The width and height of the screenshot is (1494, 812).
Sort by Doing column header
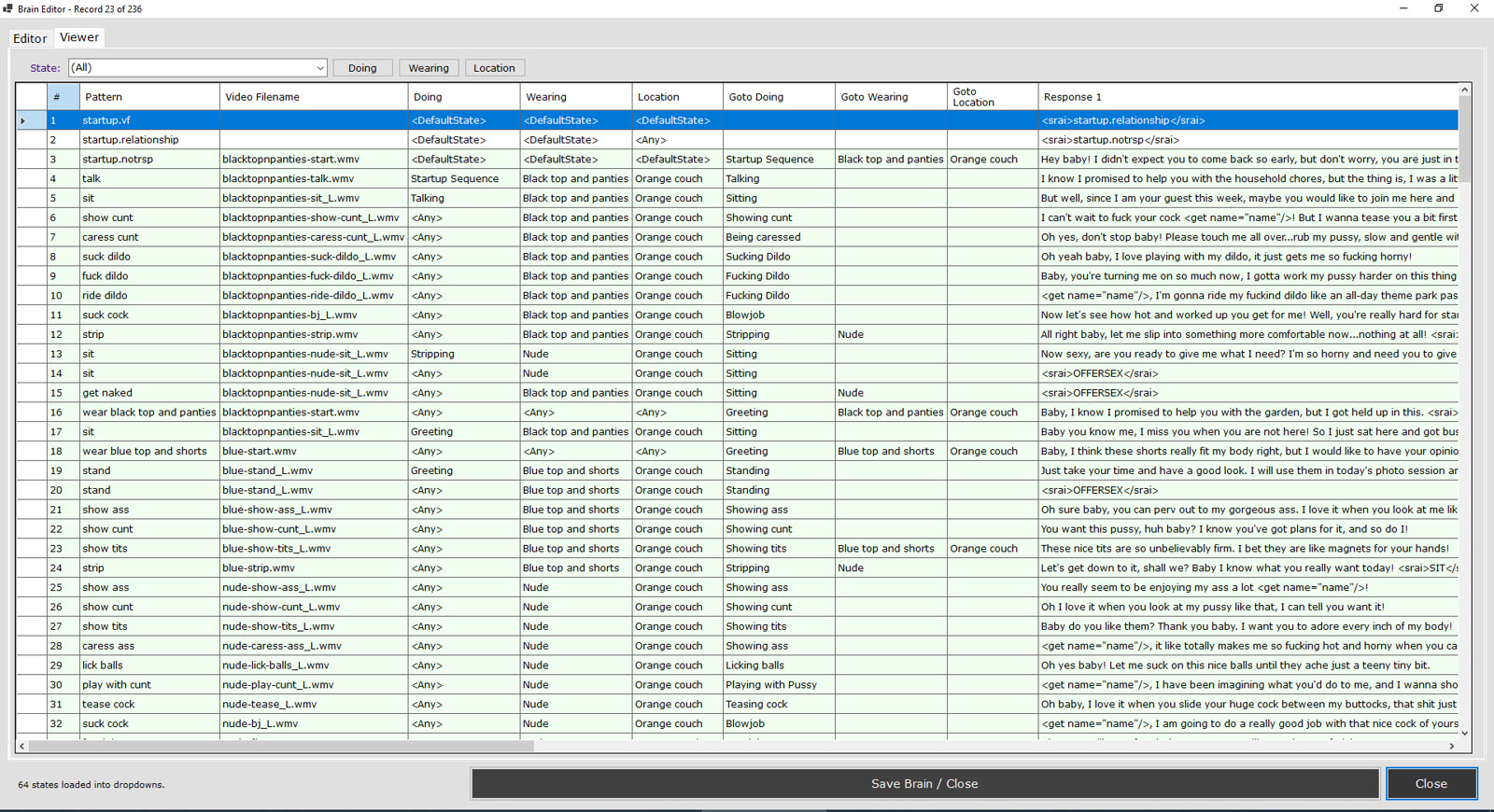point(464,97)
